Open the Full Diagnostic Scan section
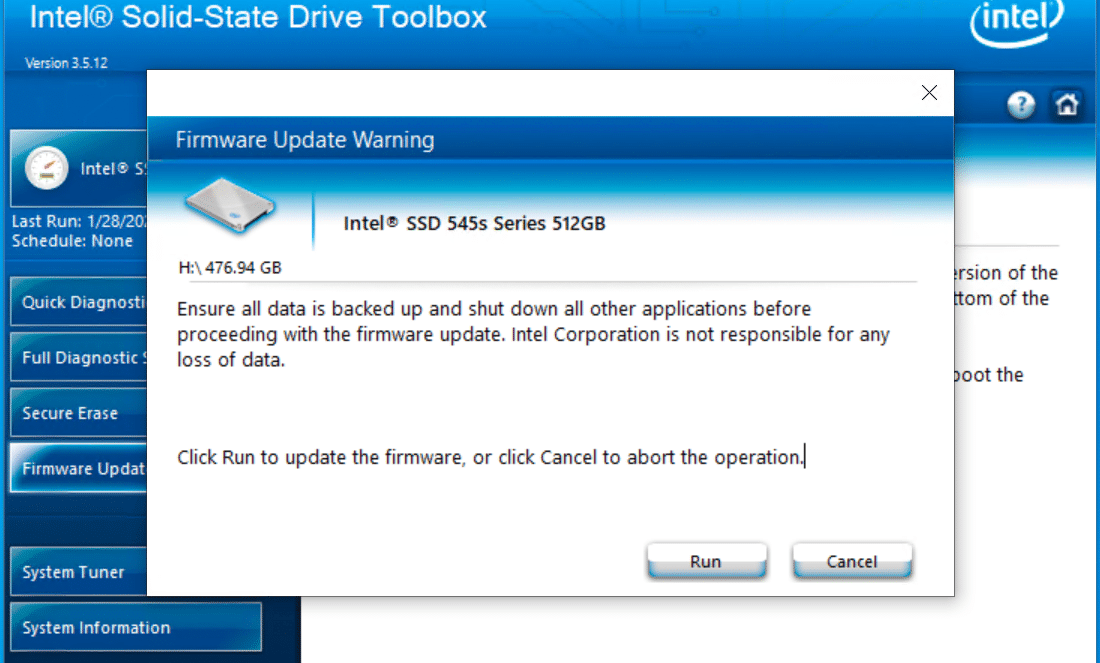Image resolution: width=1100 pixels, height=663 pixels. pyautogui.click(x=79, y=357)
